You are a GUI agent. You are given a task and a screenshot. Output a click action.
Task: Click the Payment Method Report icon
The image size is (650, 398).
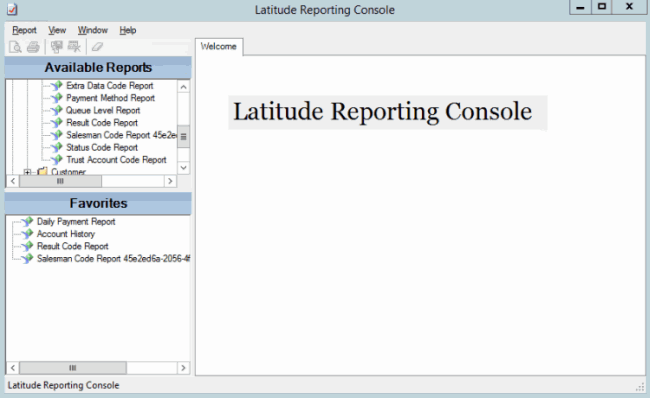pyautogui.click(x=57, y=98)
